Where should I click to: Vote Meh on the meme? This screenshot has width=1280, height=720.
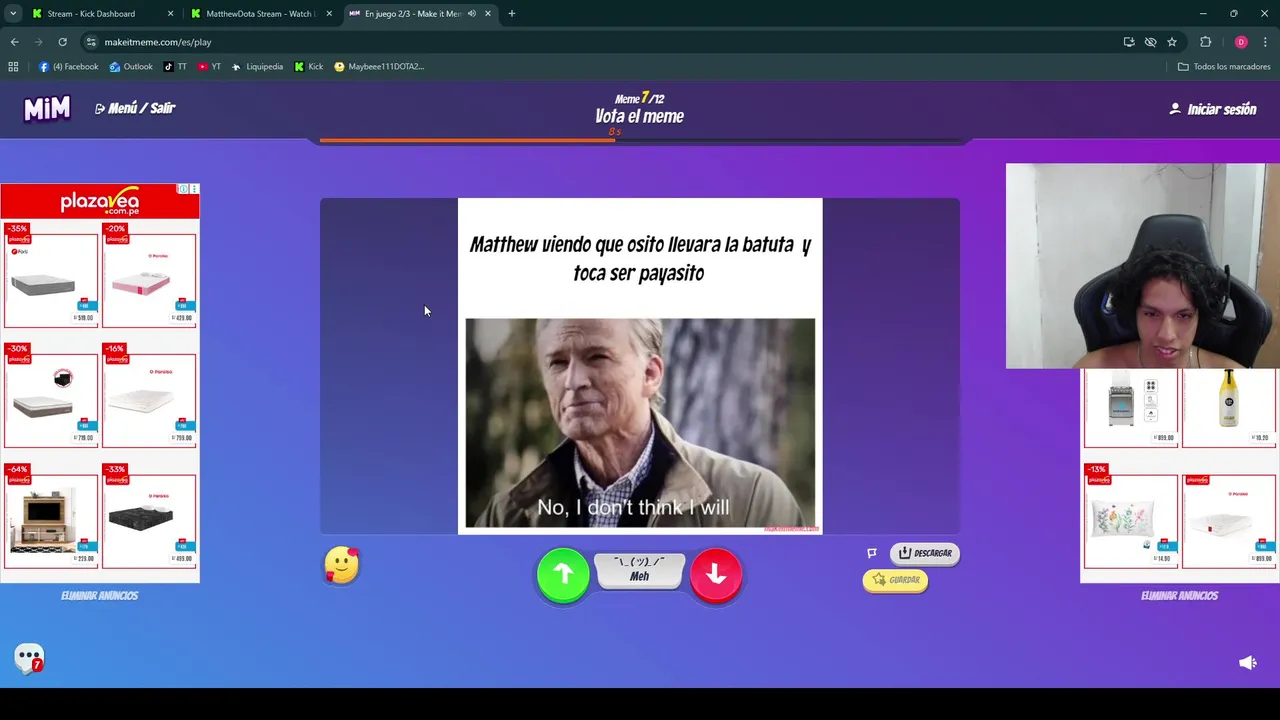[x=639, y=570]
